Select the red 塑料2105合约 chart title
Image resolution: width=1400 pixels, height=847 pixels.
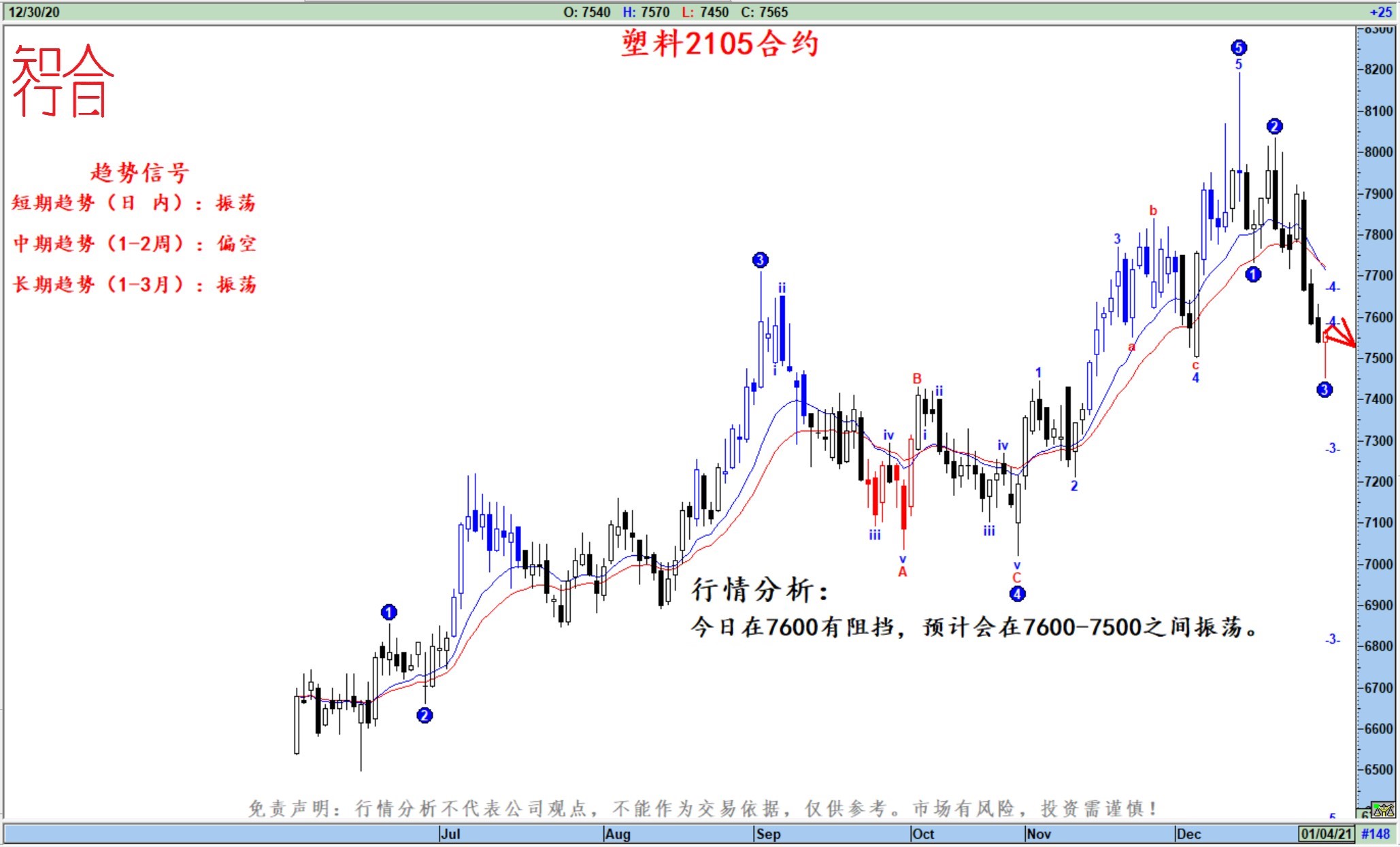[x=720, y=44]
